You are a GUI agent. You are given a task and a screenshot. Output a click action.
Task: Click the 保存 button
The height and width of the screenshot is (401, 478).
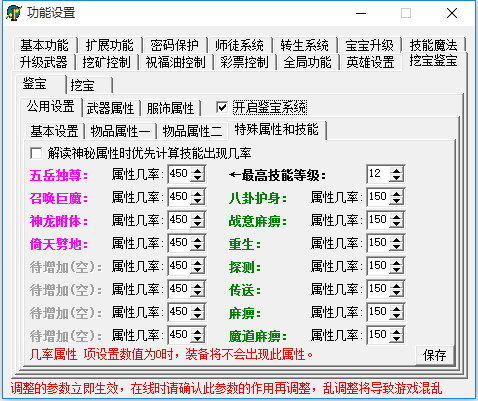[435, 355]
